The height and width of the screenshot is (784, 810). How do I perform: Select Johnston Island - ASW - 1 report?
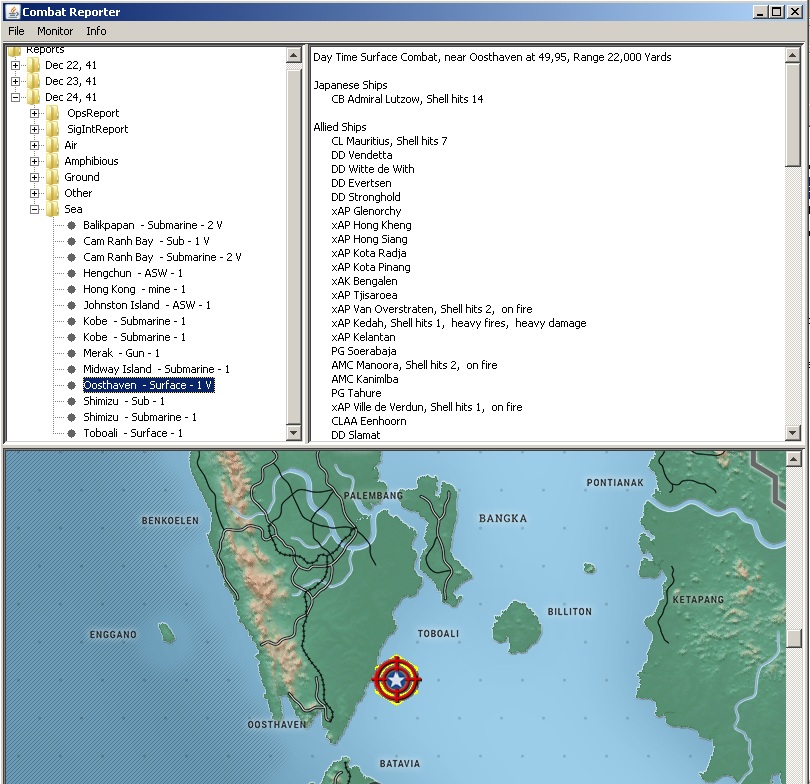coord(147,305)
